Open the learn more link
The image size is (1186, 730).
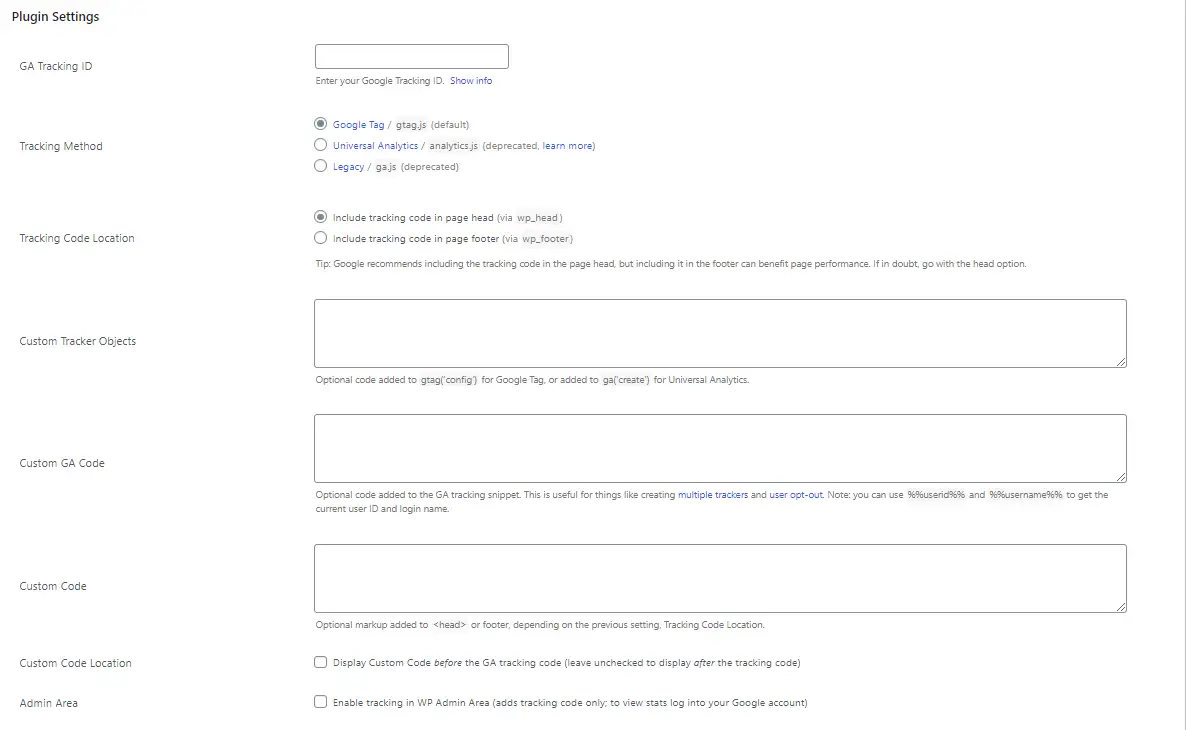point(567,145)
